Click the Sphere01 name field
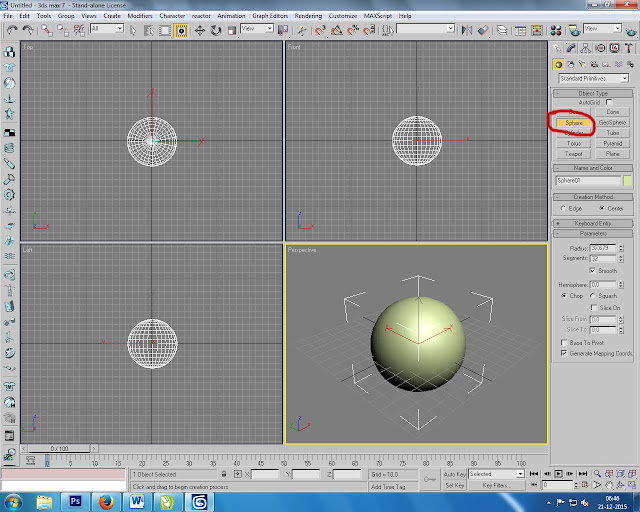The width and height of the screenshot is (640, 512). 588,180
